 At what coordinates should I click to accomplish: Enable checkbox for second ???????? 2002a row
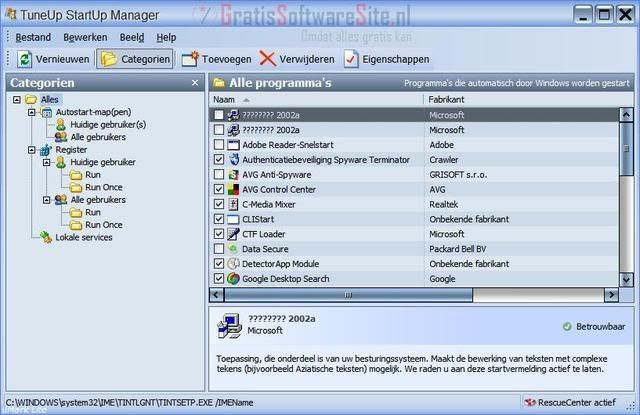tap(219, 130)
